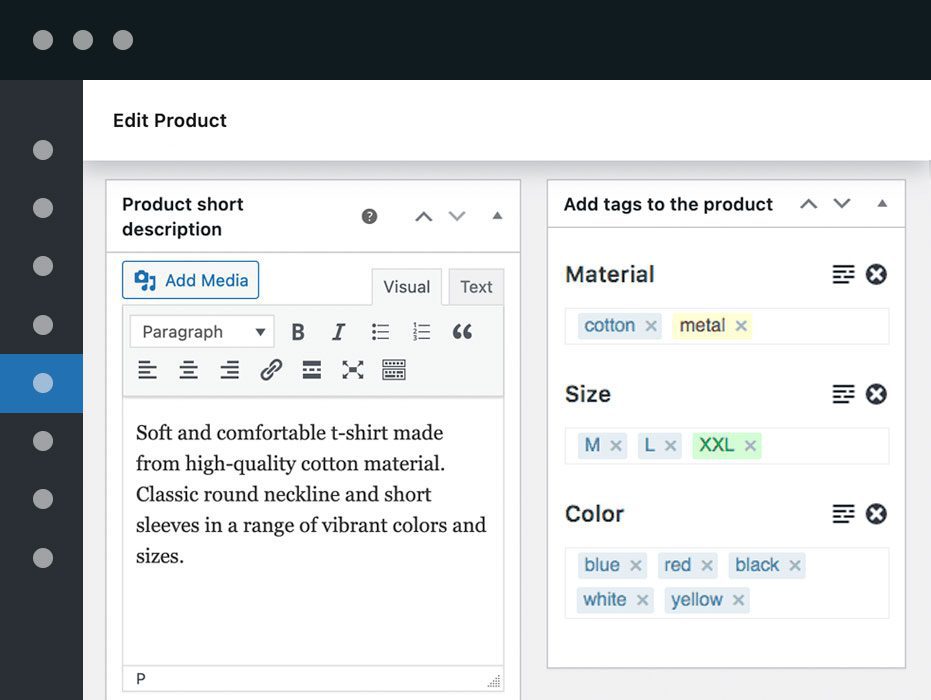Click the cotton tag label

tap(610, 326)
